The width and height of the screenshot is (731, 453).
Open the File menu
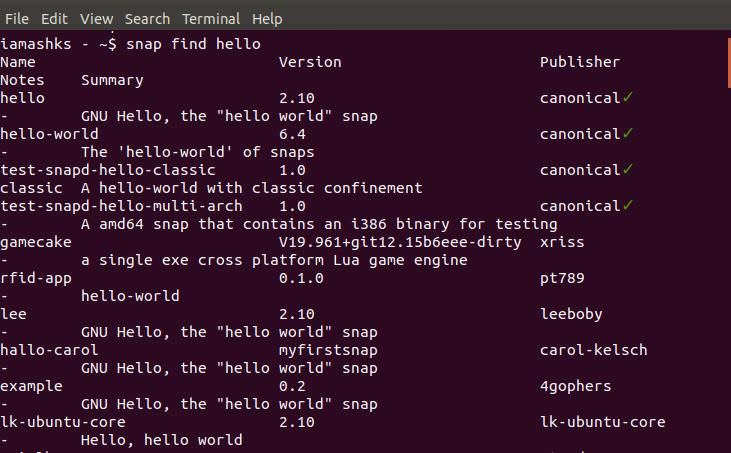point(17,19)
